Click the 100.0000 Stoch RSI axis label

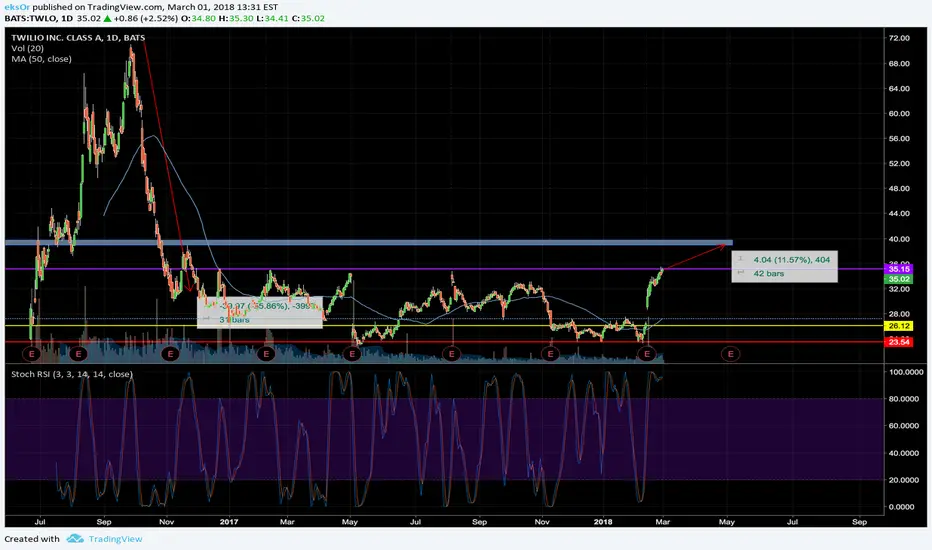[906, 372]
